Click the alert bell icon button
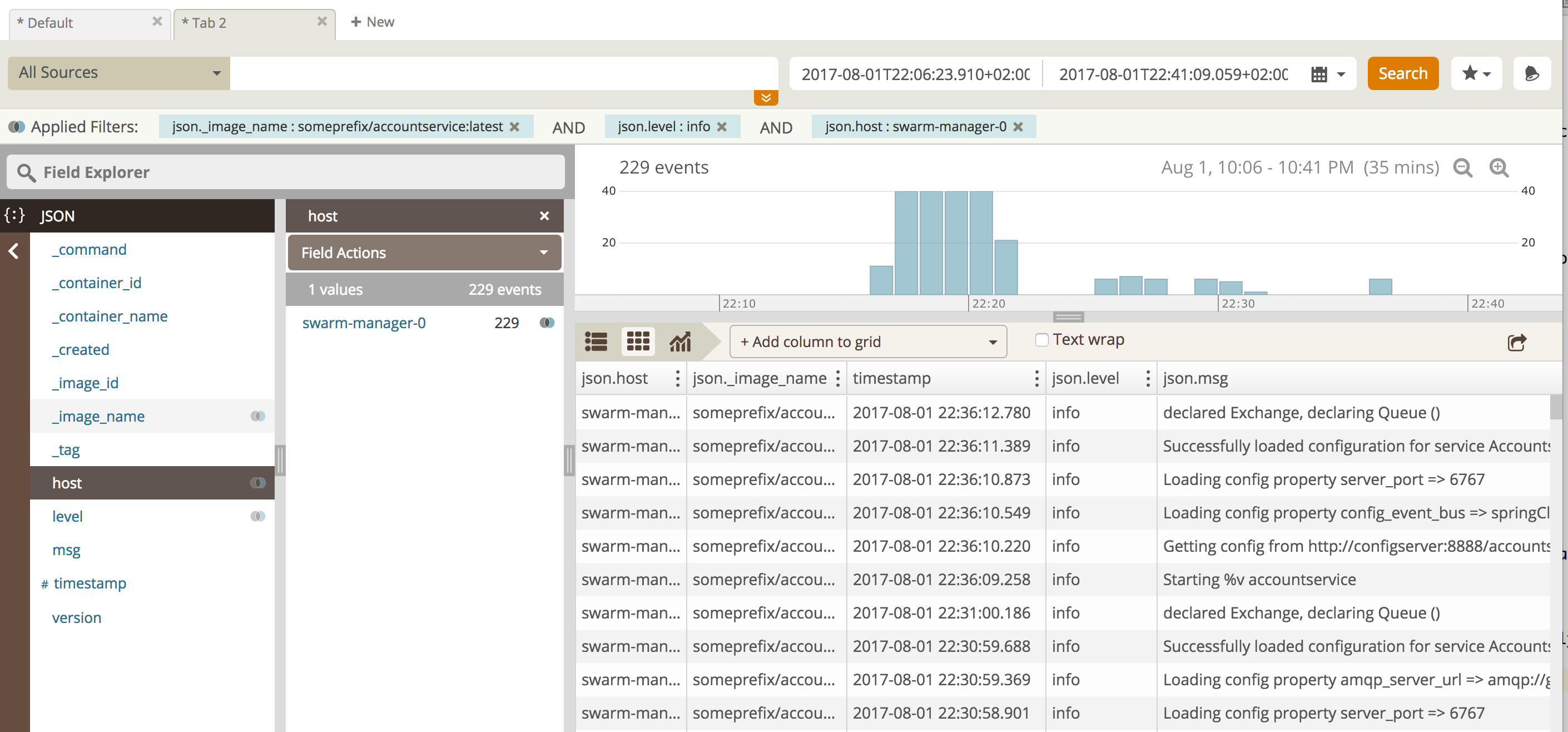1568x732 pixels. point(1531,73)
